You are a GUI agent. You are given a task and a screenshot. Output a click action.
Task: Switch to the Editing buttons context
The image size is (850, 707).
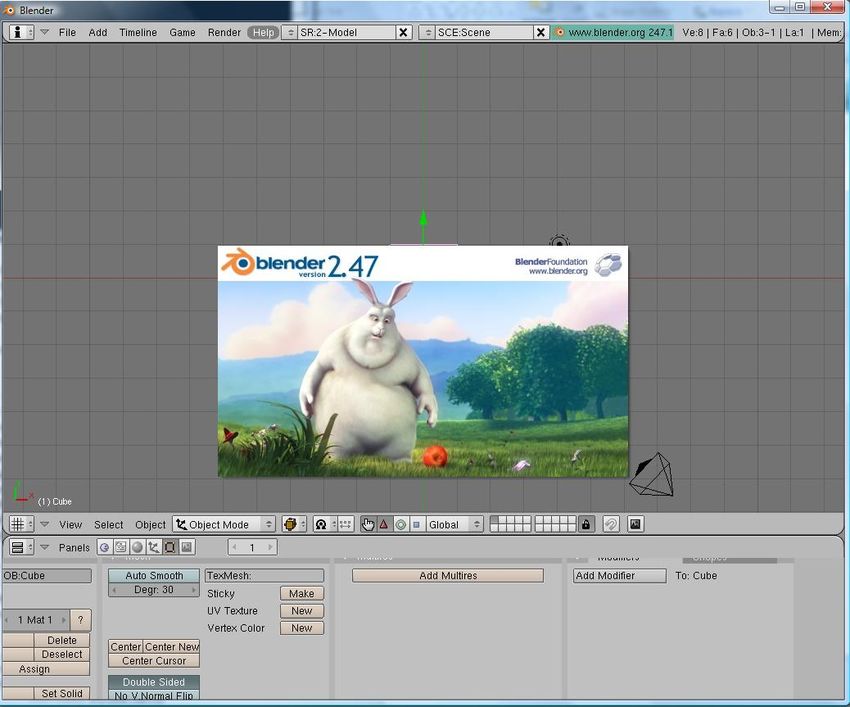click(x=170, y=547)
